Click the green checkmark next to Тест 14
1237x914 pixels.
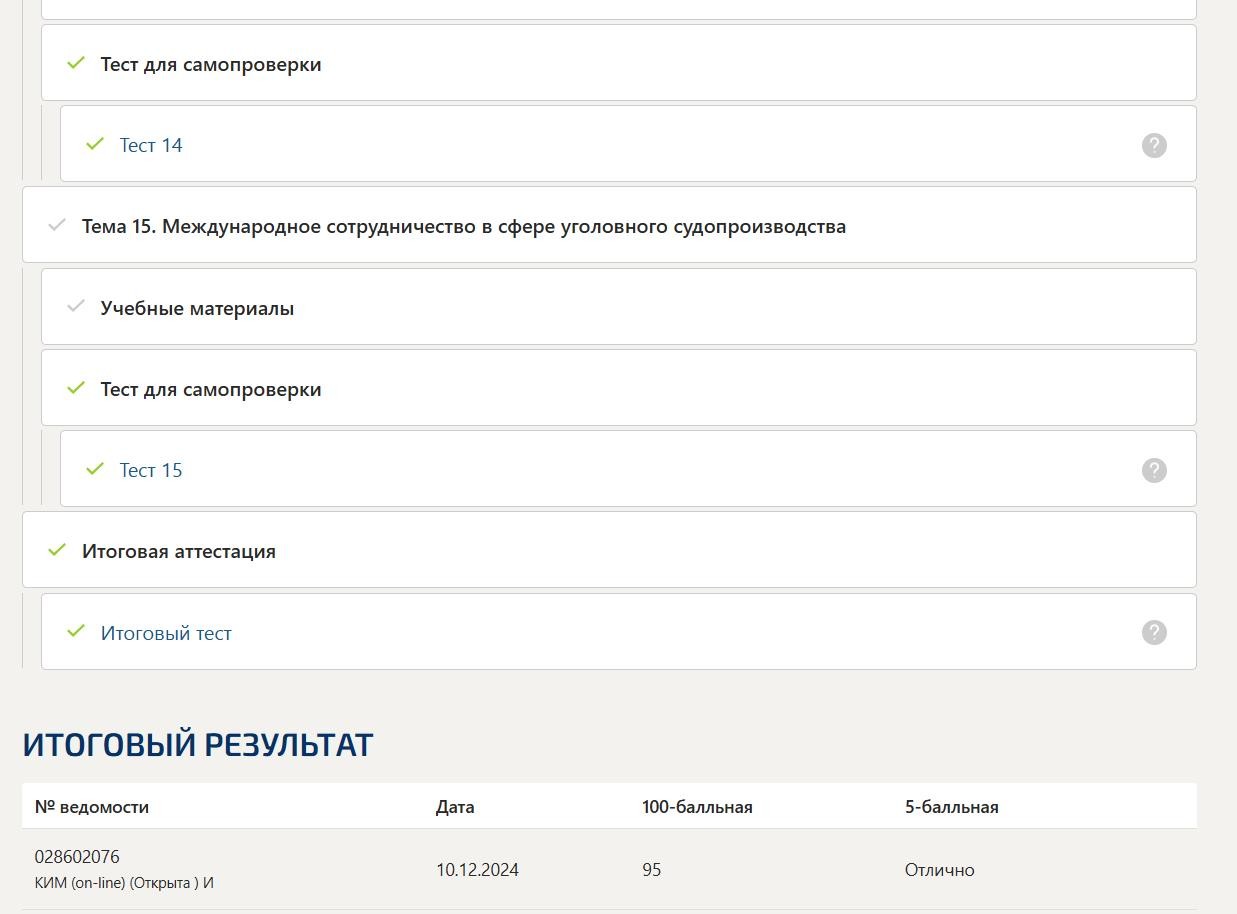click(x=95, y=144)
